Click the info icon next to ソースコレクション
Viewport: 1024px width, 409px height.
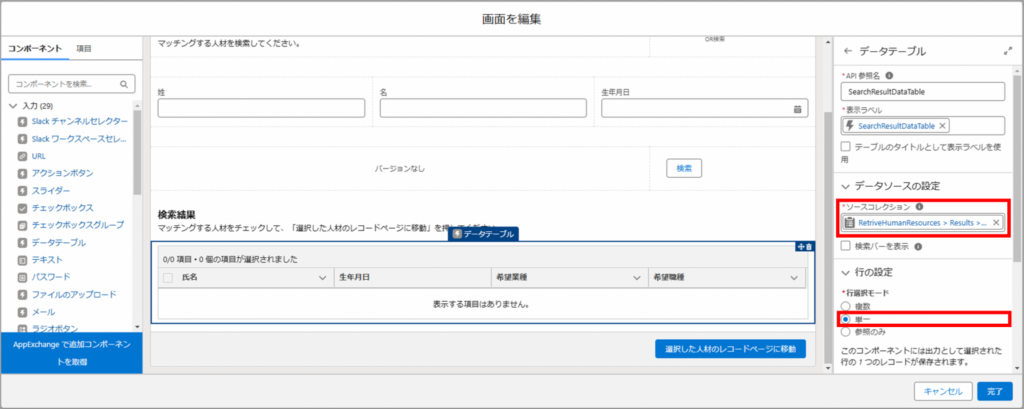click(919, 206)
